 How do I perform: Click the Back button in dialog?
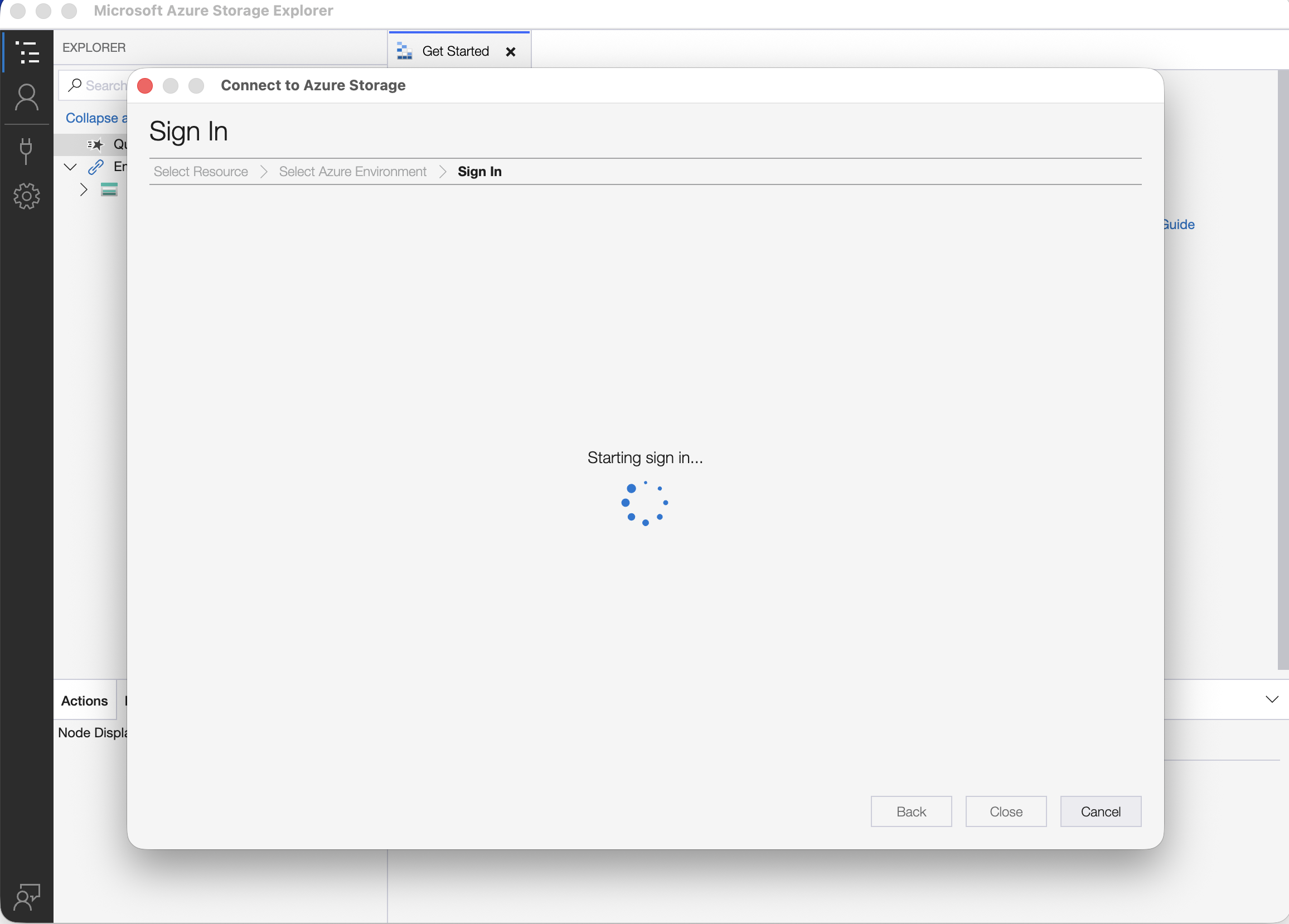[911, 811]
